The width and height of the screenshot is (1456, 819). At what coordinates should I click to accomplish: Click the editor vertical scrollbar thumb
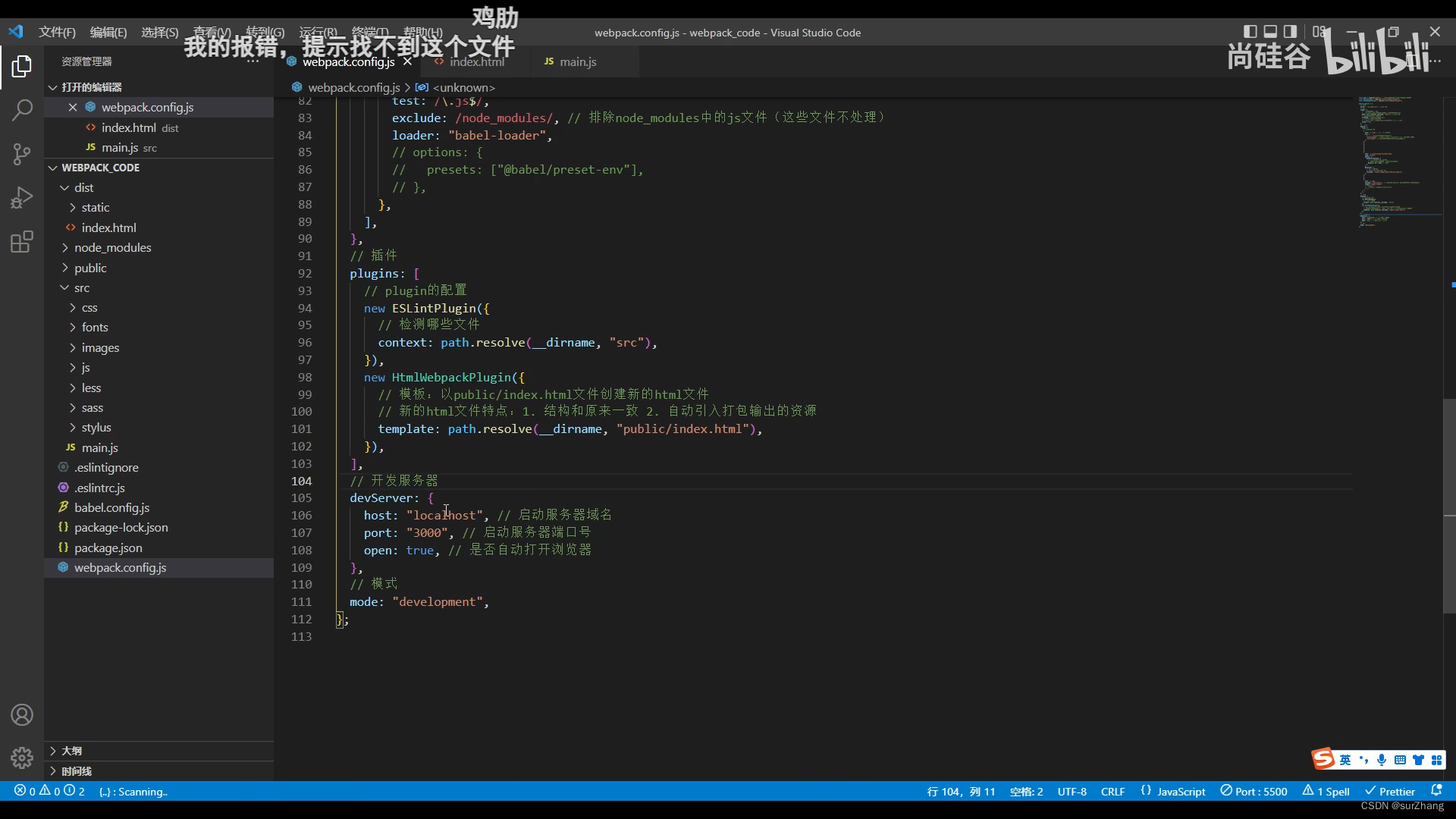click(1449, 506)
